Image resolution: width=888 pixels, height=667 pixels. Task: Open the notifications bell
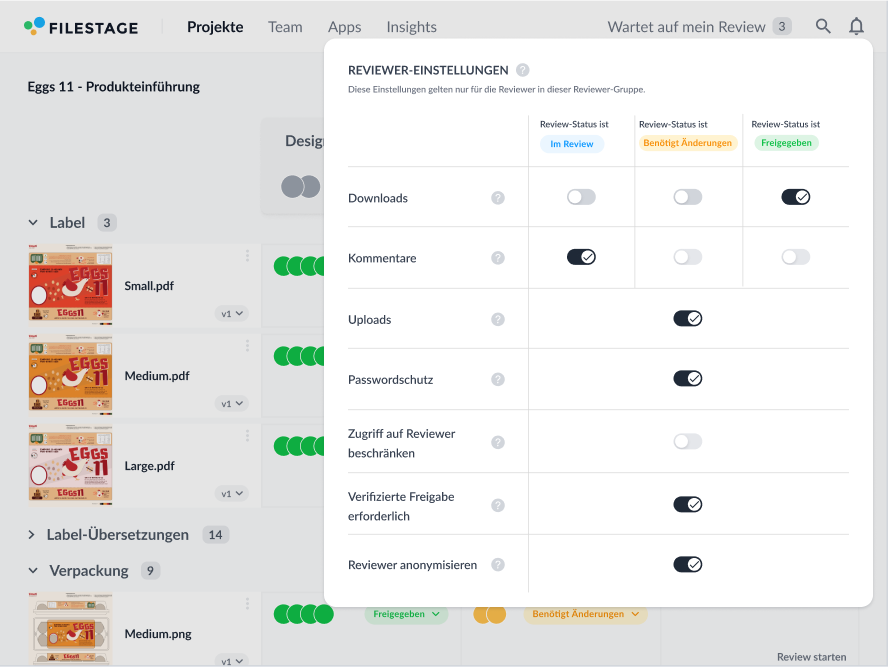pyautogui.click(x=856, y=26)
